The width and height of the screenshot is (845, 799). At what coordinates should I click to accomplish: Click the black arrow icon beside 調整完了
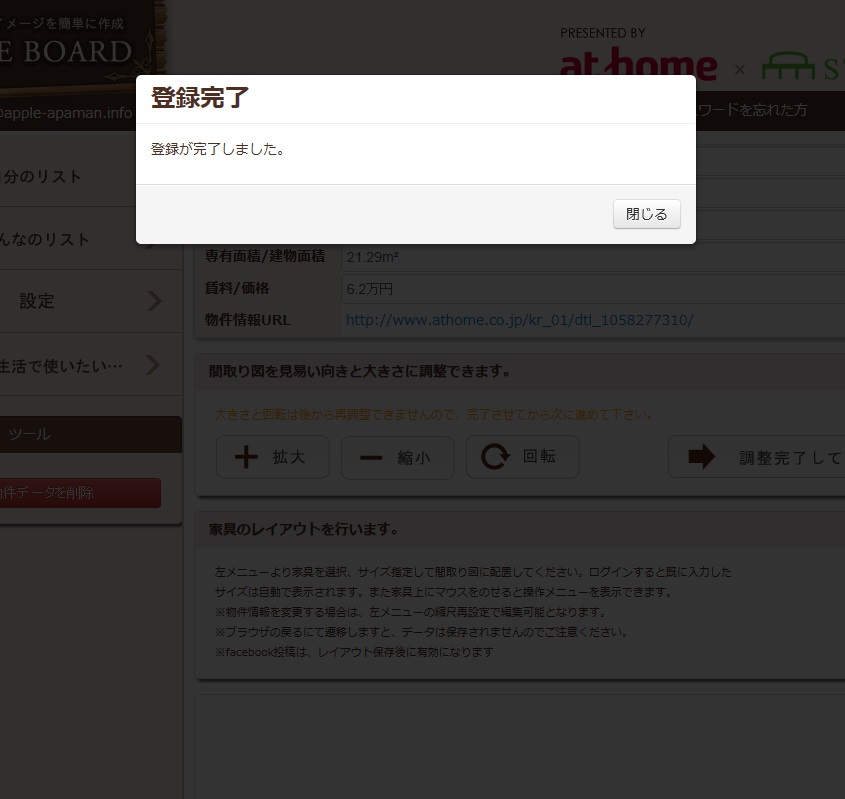702,457
